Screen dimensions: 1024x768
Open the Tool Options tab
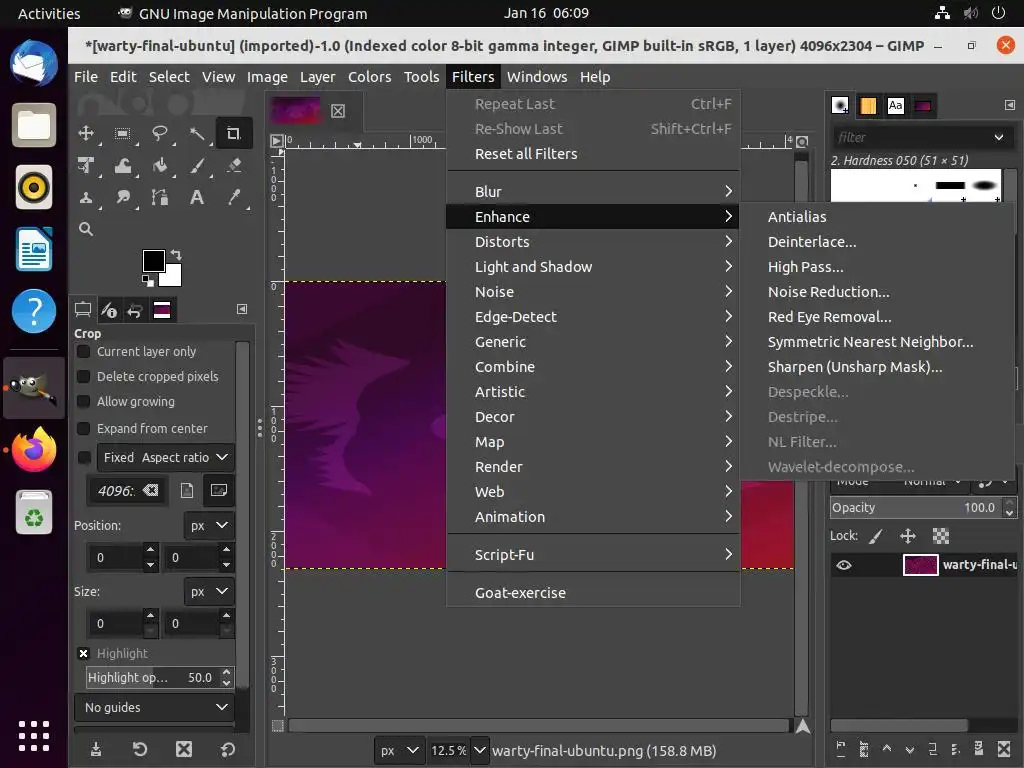pyautogui.click(x=83, y=310)
